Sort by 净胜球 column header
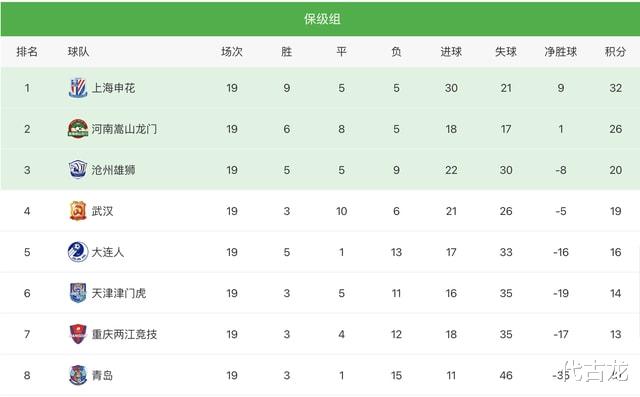The width and height of the screenshot is (640, 397). tap(560, 52)
